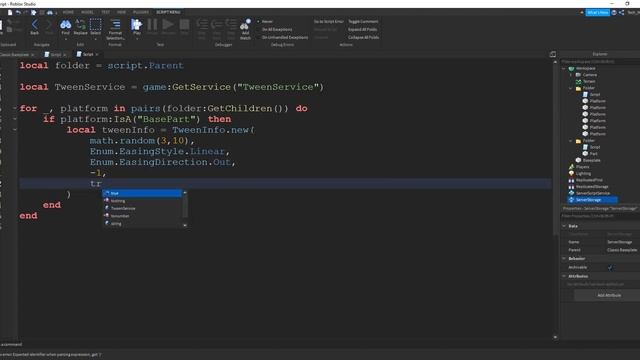This screenshot has height=360, width=640.
Task: Select ReplicatedStorage in Explorer
Action: point(592,186)
